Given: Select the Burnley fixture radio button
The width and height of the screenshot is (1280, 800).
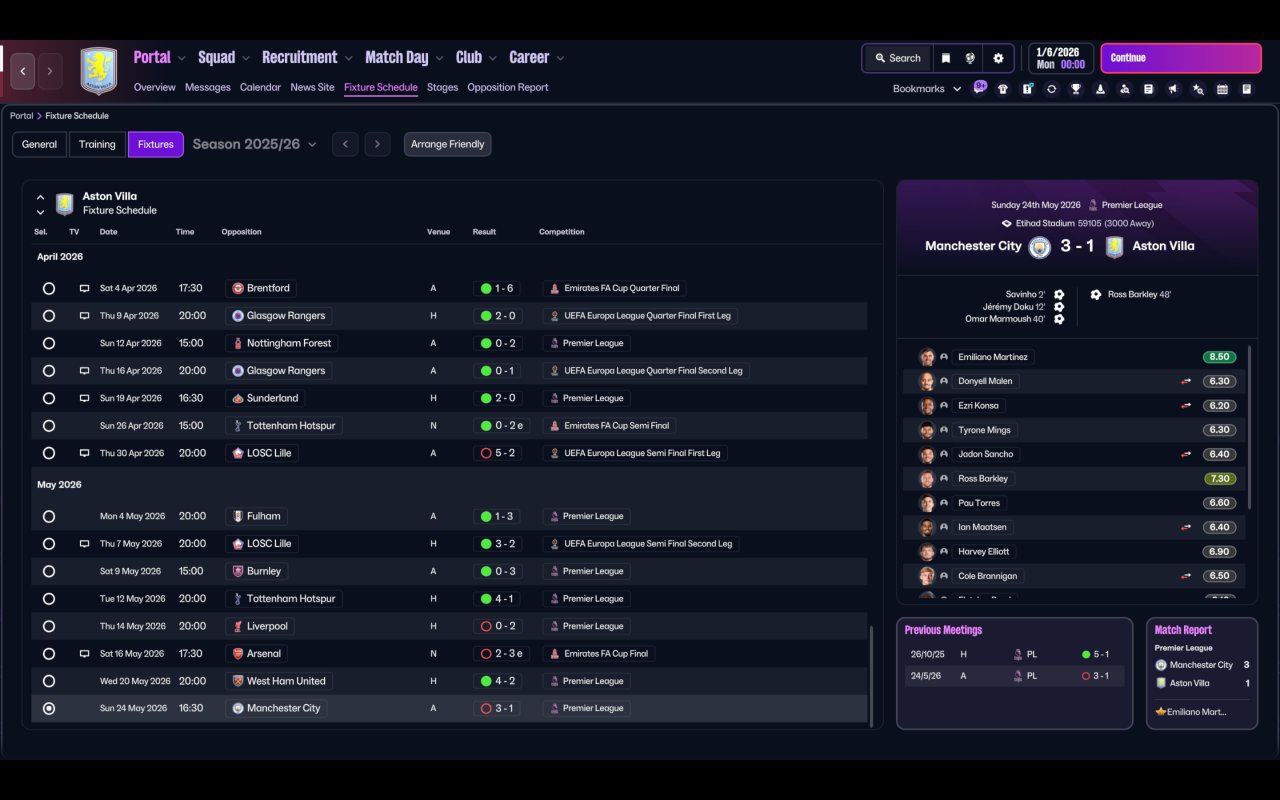Looking at the screenshot, I should coord(49,571).
